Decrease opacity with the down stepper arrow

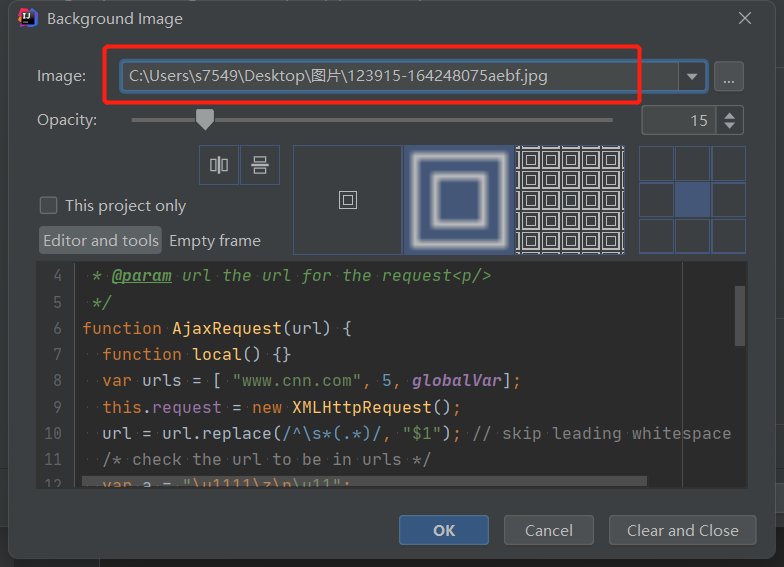[x=730, y=125]
